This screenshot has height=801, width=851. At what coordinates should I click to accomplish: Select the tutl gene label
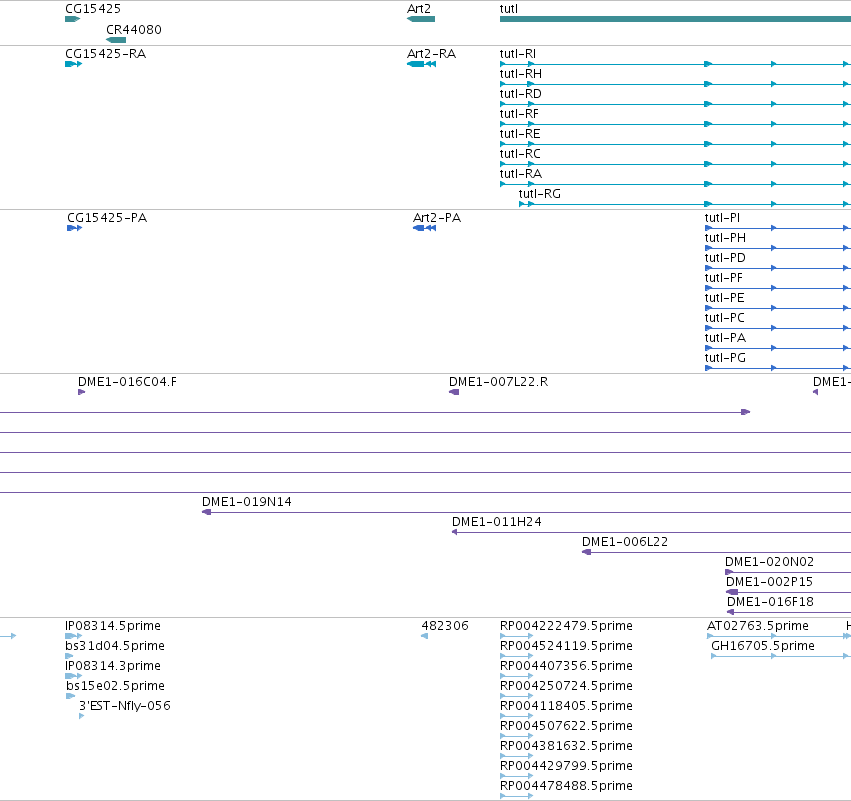tap(509, 9)
